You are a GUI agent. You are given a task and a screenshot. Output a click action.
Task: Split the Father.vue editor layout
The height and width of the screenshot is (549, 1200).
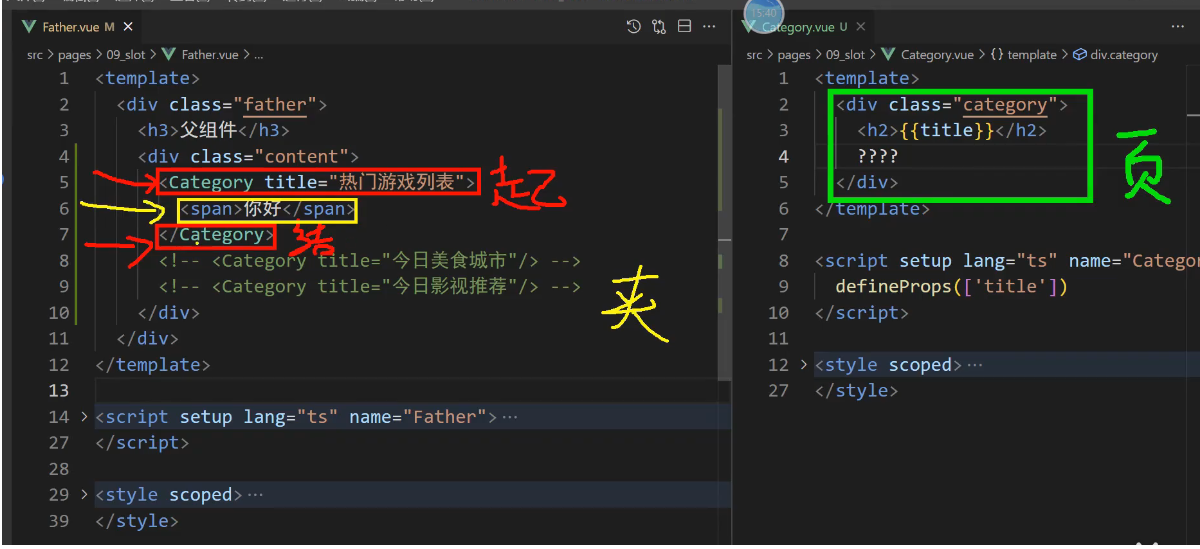[x=685, y=27]
